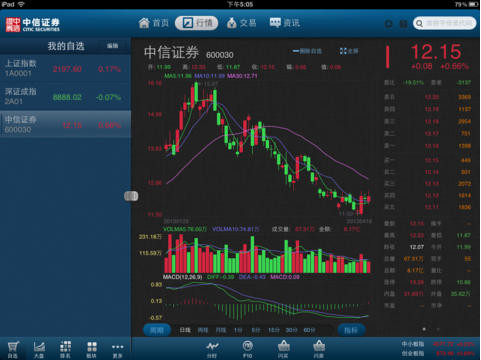Image resolution: width=481 pixels, height=360 pixels.
Task: Click the CITIC Securities logo
Action: coord(33,25)
